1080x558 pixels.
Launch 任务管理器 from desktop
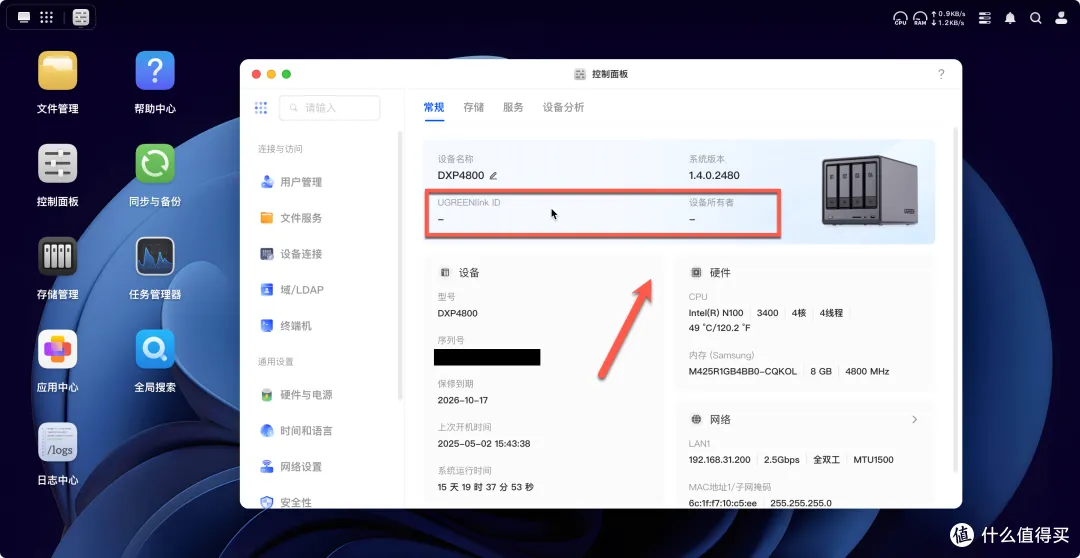[155, 257]
